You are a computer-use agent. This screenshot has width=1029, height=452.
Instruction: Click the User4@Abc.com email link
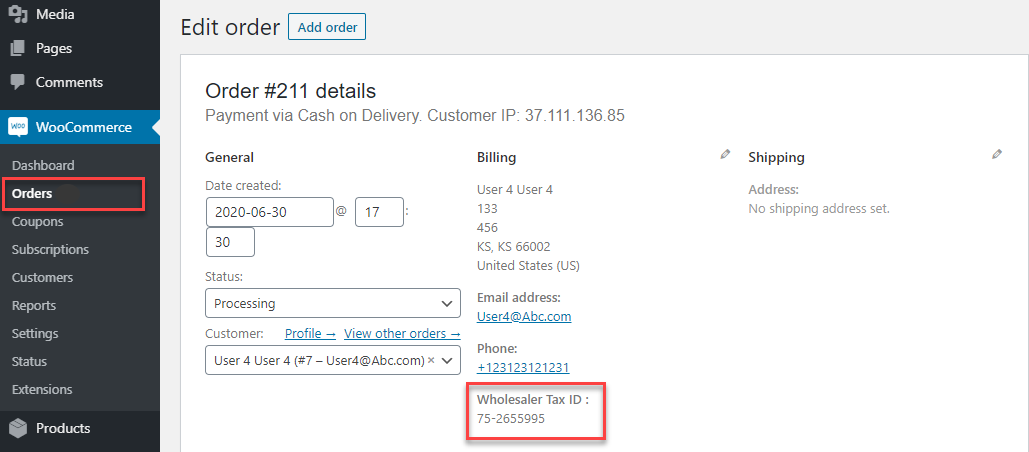[x=524, y=316]
